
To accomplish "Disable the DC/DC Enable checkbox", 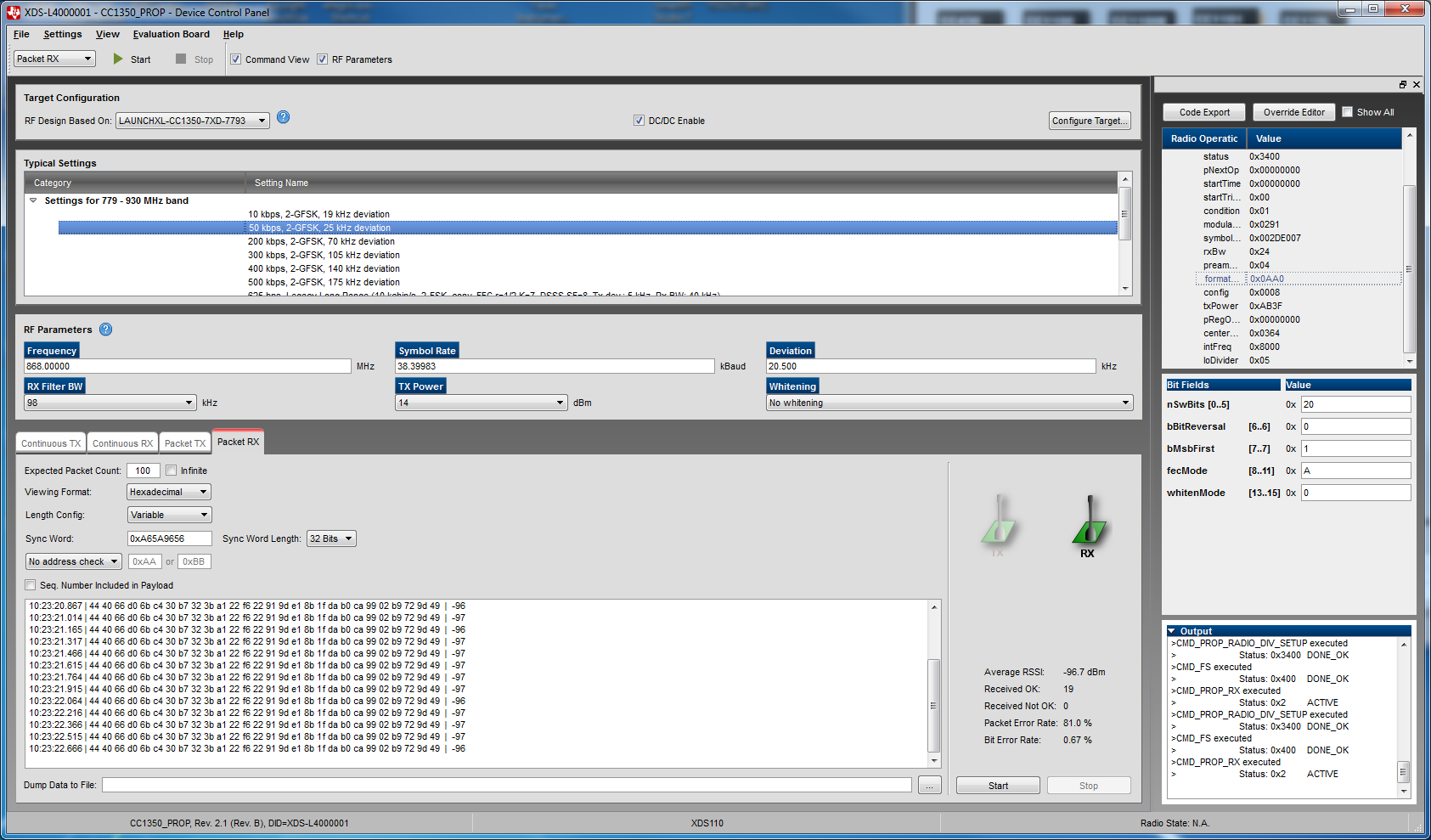I will coord(639,121).
